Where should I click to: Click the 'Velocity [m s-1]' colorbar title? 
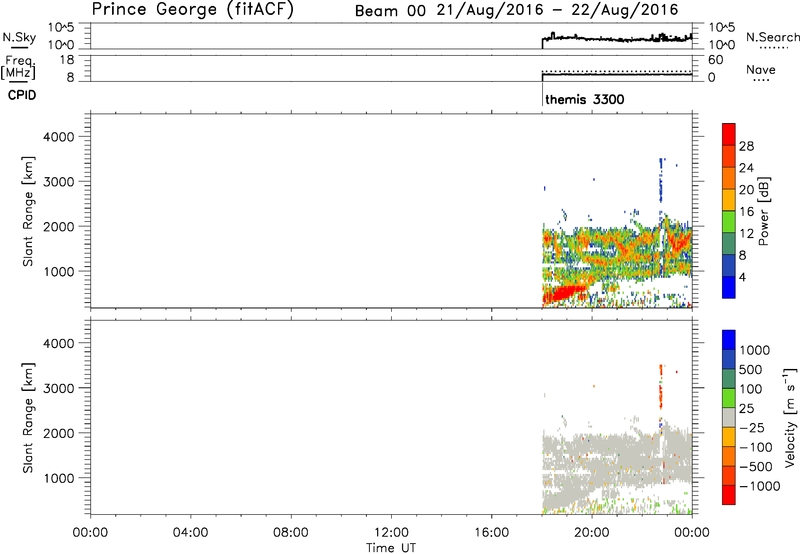coord(790,417)
